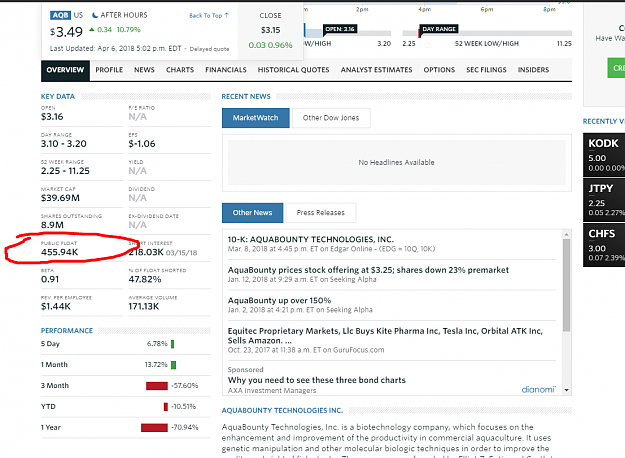Screen dimensions: 625x458
Task: Open 10-K AquaBounty Technologies headline
Action: coord(311,240)
